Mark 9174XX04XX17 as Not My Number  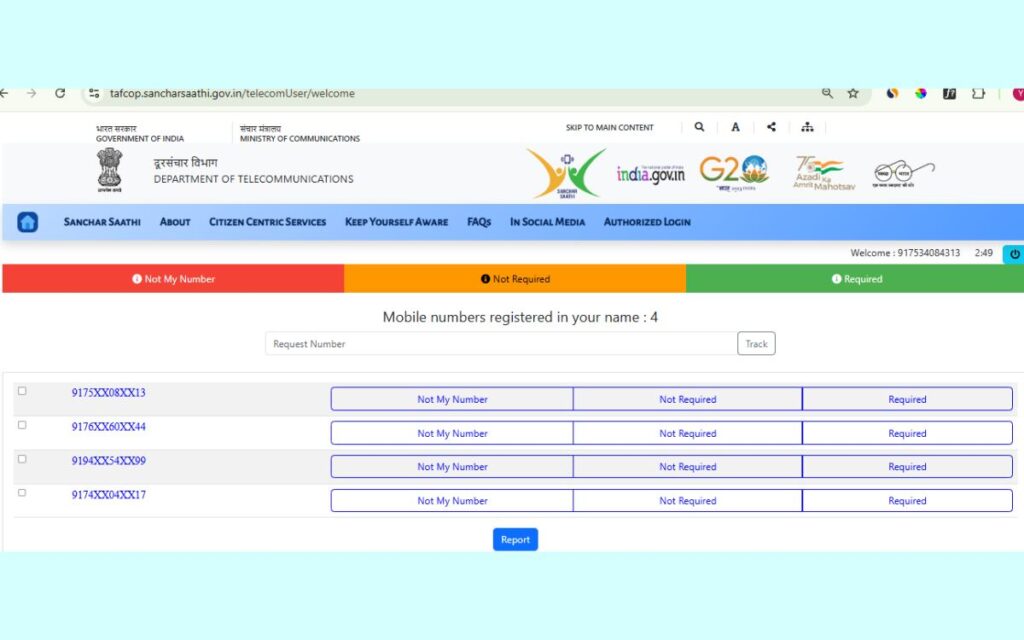click(x=452, y=501)
